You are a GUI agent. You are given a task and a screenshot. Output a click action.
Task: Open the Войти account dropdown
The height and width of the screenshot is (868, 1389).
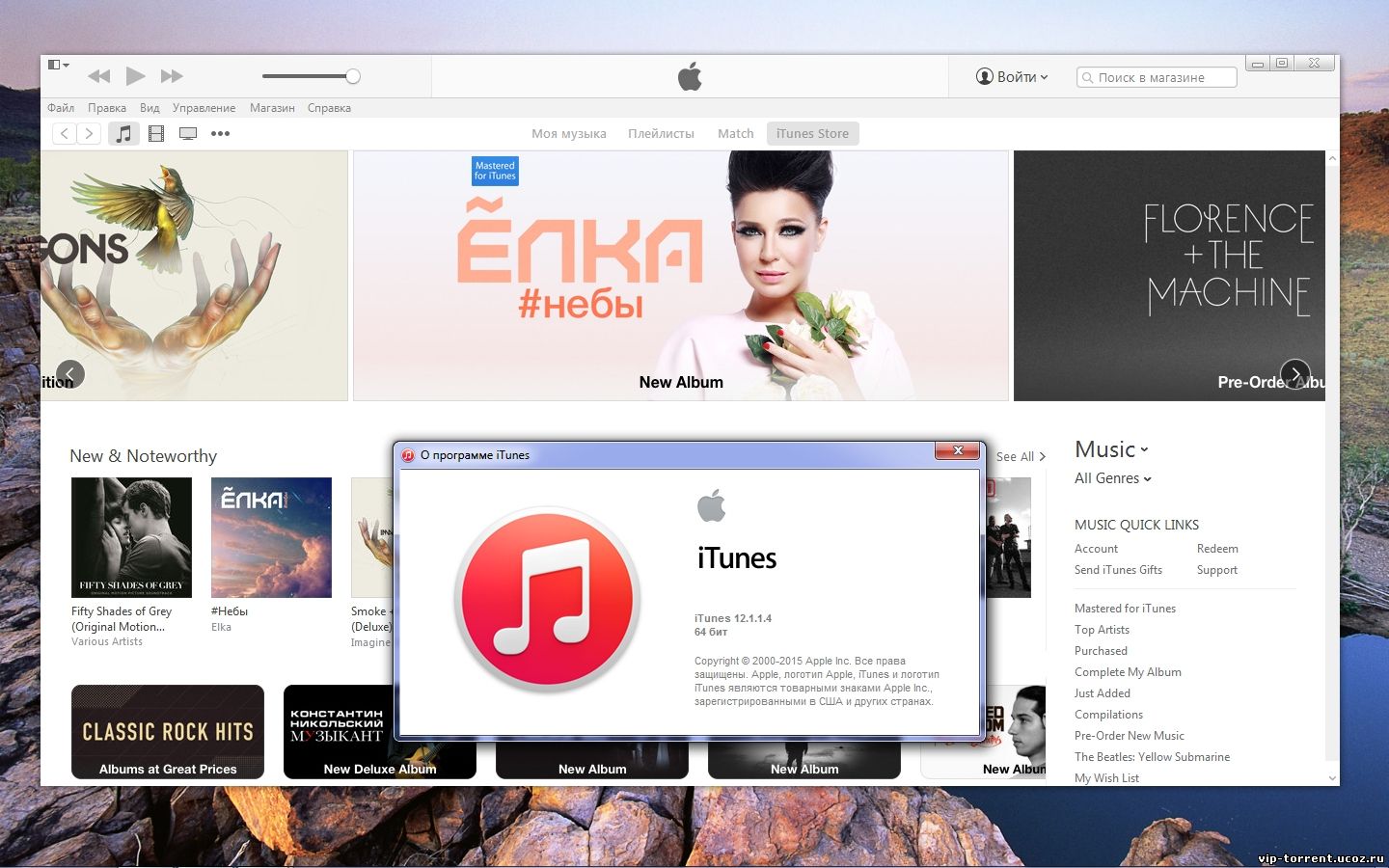1012,76
